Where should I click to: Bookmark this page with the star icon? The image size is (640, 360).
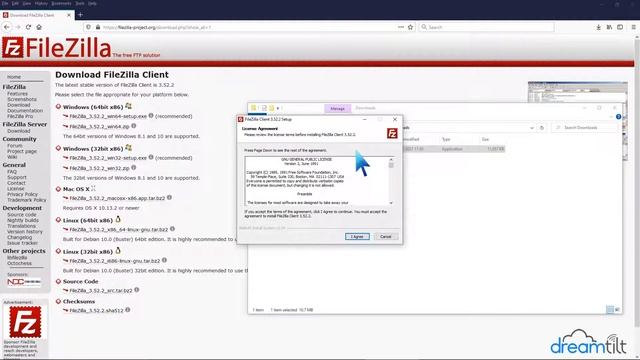click(410, 27)
